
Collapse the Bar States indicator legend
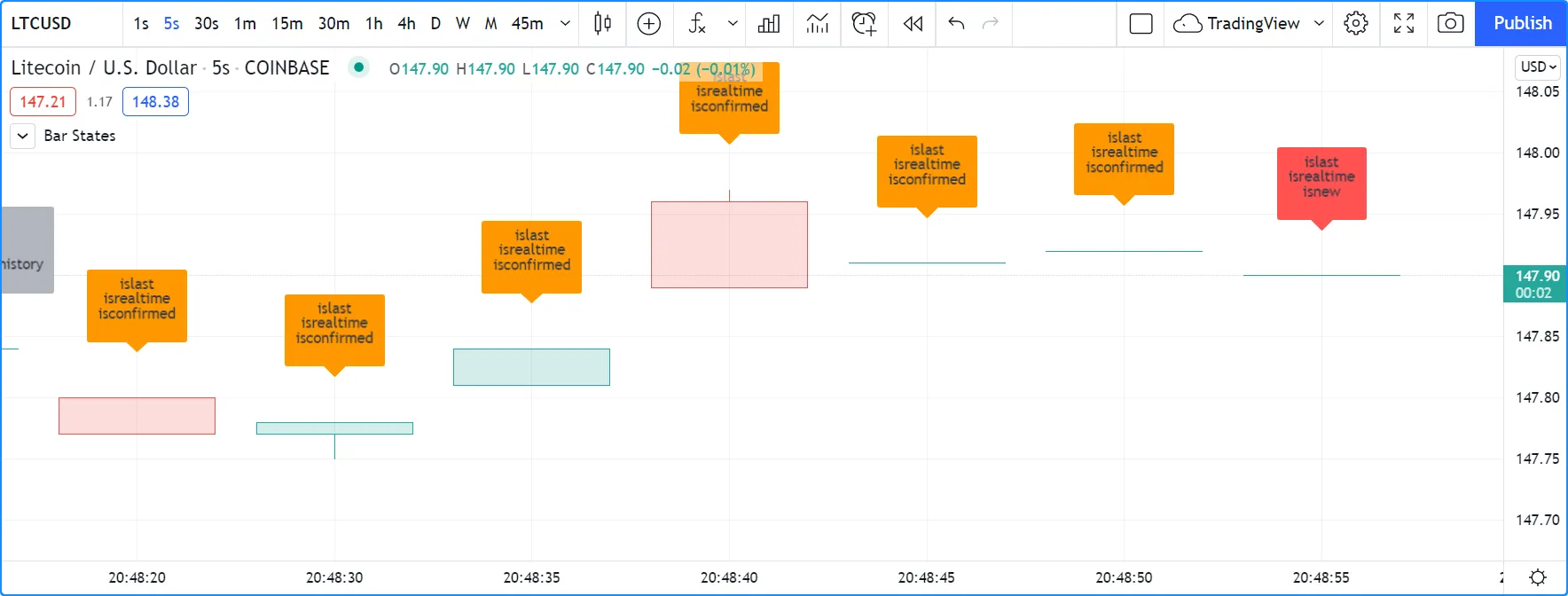(x=23, y=136)
